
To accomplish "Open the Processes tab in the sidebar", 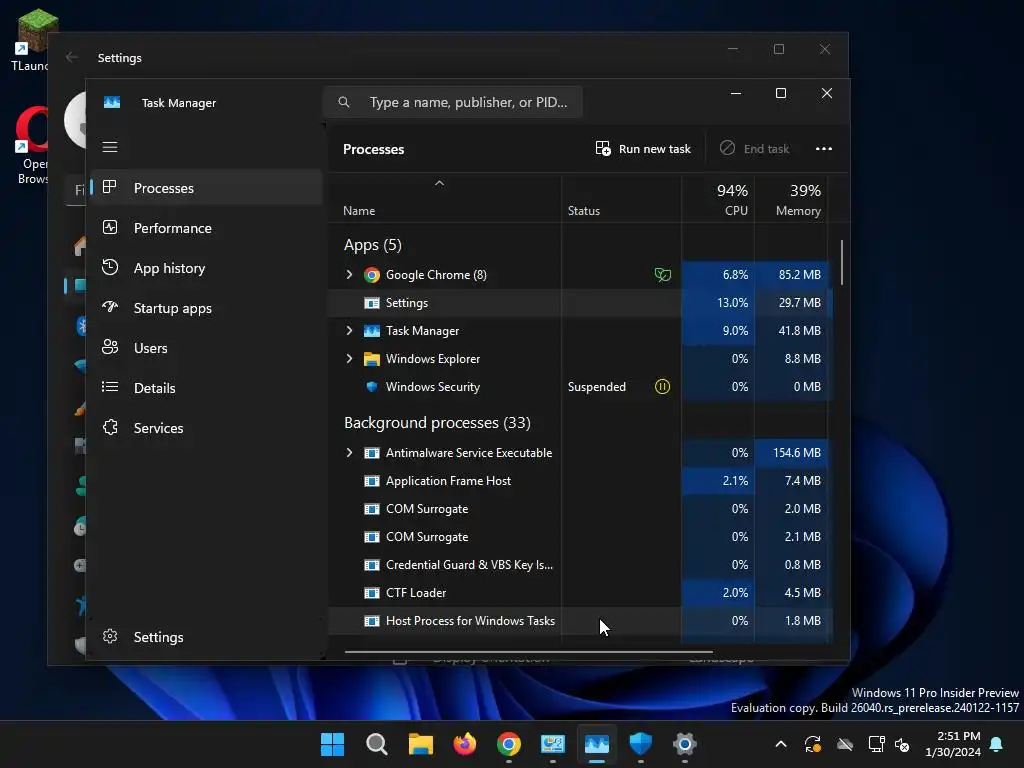I will coord(206,188).
